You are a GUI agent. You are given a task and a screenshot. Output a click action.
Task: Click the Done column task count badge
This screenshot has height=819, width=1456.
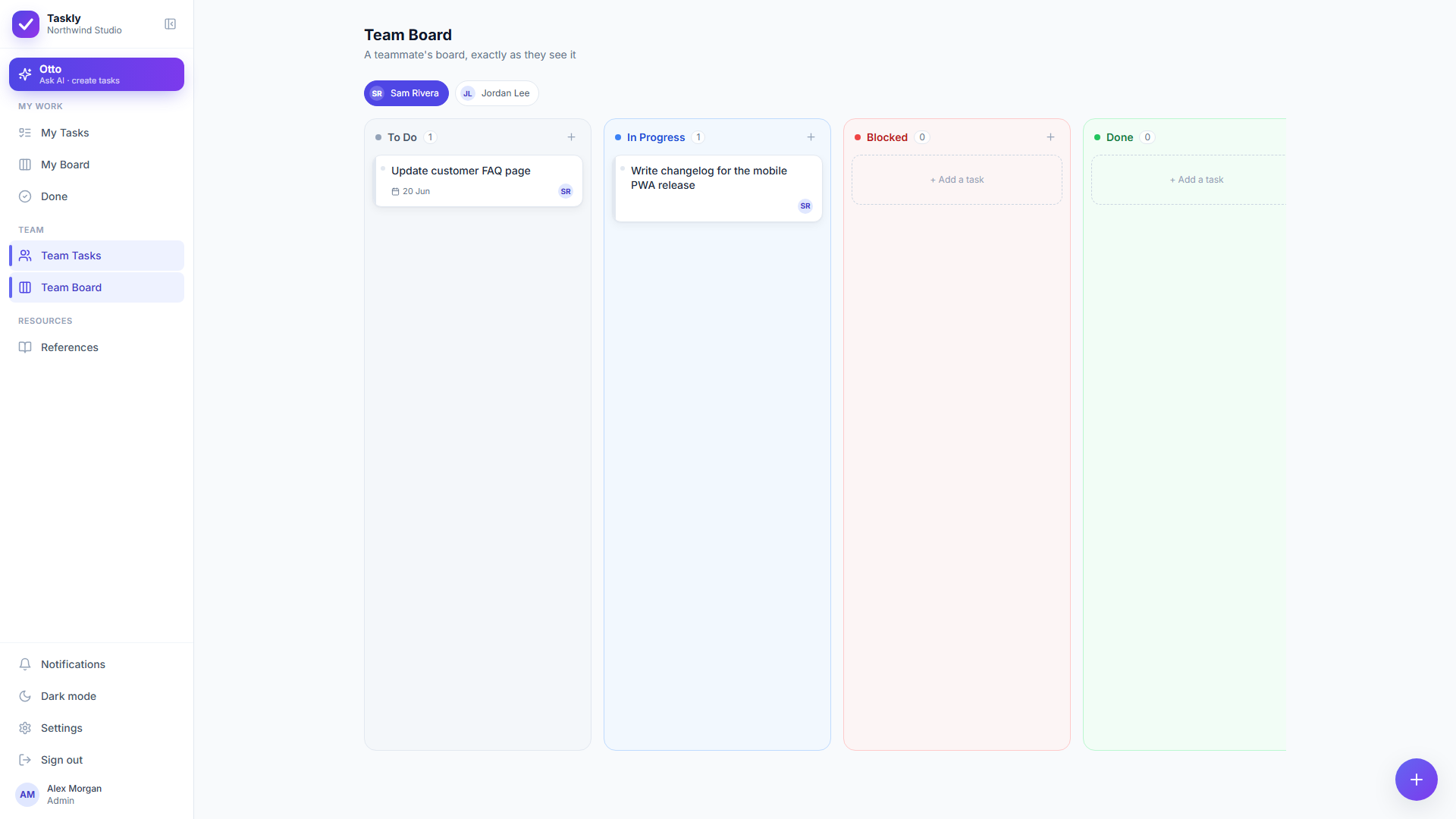coord(1147,137)
